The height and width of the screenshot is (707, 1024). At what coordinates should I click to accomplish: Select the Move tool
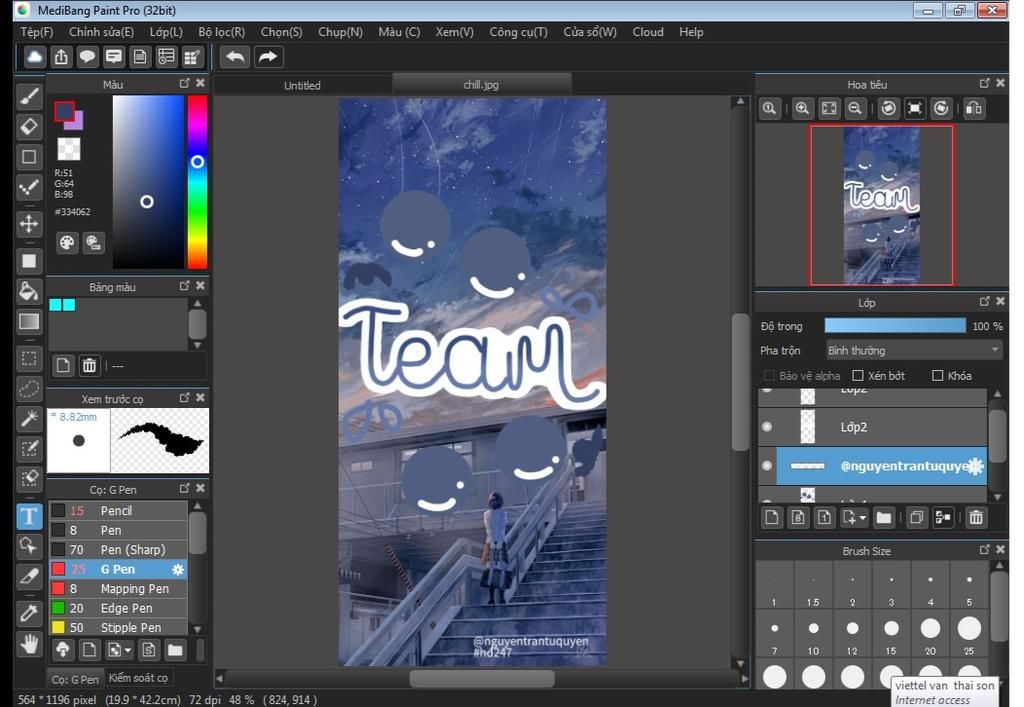click(29, 223)
